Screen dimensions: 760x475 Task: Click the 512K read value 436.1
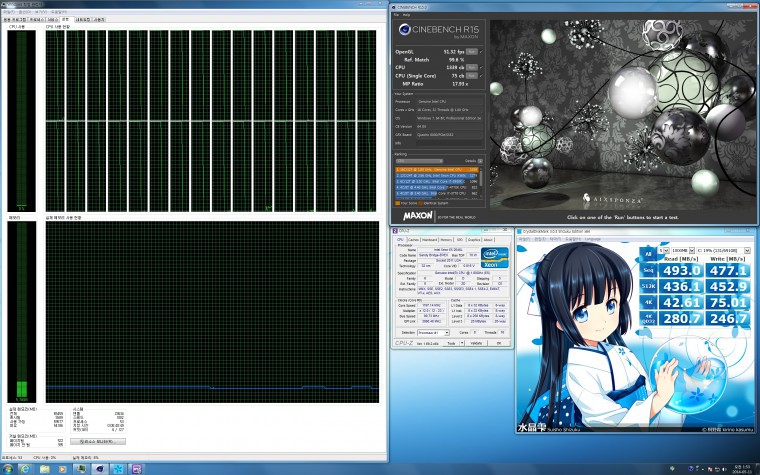682,286
